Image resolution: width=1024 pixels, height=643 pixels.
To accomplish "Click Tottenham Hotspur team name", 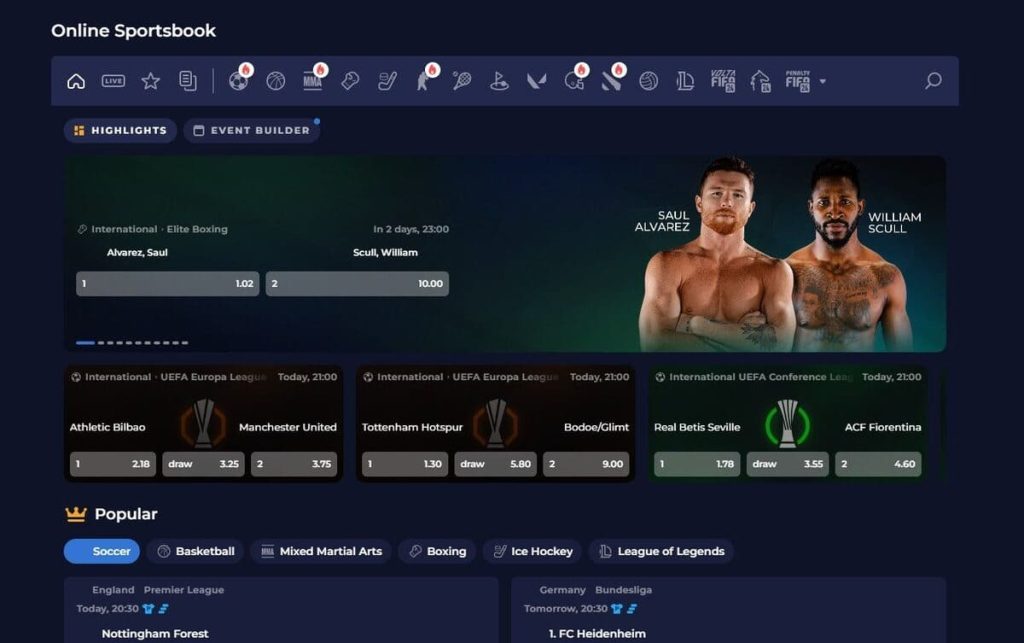I will tap(412, 428).
